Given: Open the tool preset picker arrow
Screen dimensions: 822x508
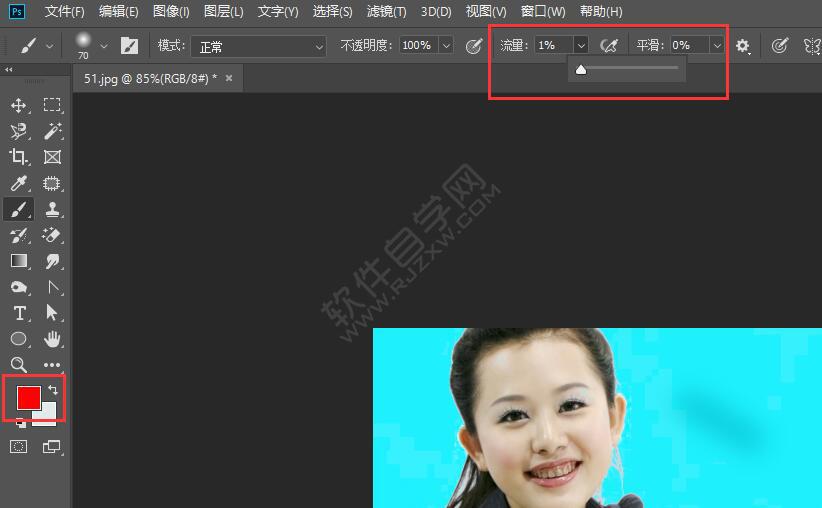Looking at the screenshot, I should [49, 46].
